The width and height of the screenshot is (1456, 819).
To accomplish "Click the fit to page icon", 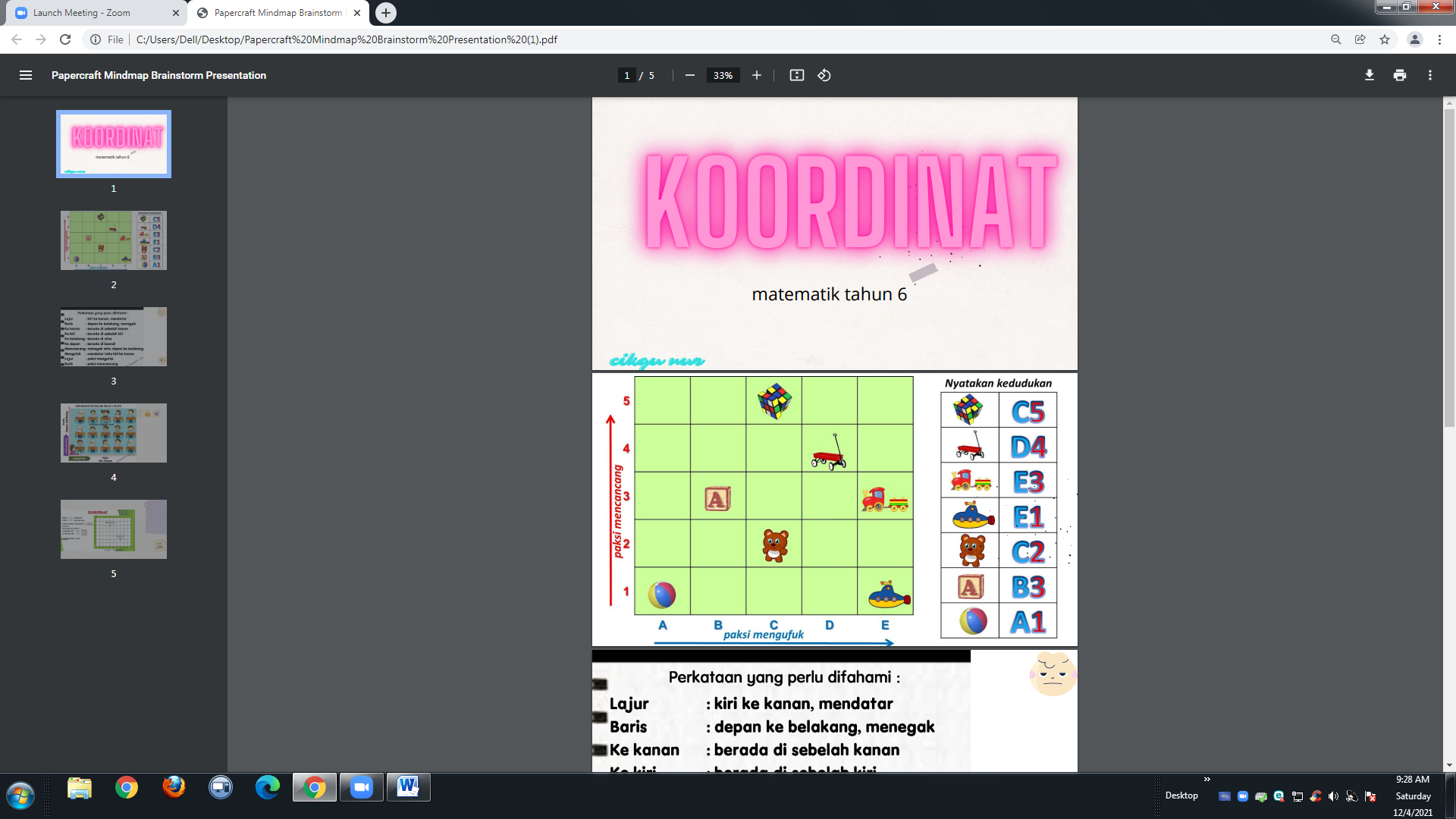I will [x=796, y=75].
